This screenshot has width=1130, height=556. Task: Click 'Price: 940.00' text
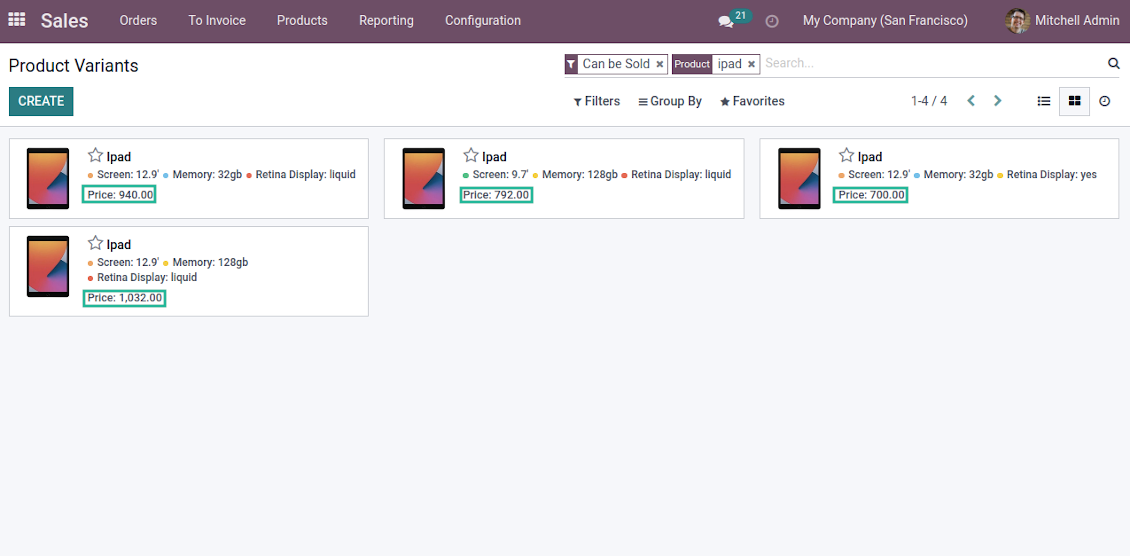point(120,194)
